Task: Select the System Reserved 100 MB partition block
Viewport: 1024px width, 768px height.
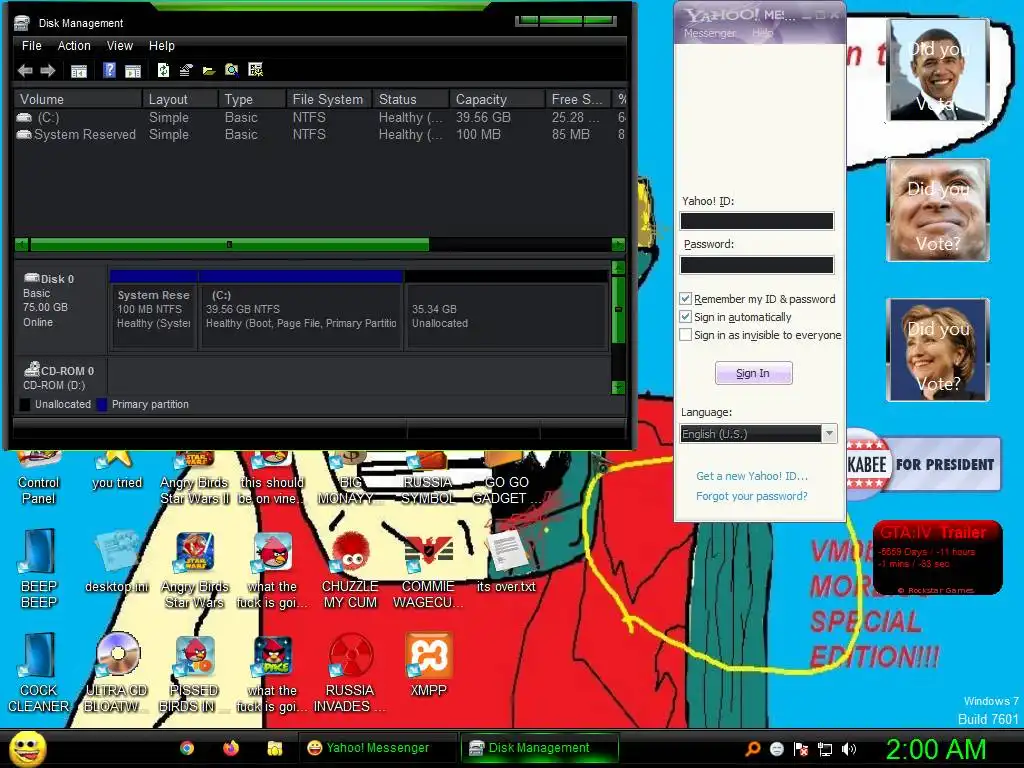Action: 154,310
